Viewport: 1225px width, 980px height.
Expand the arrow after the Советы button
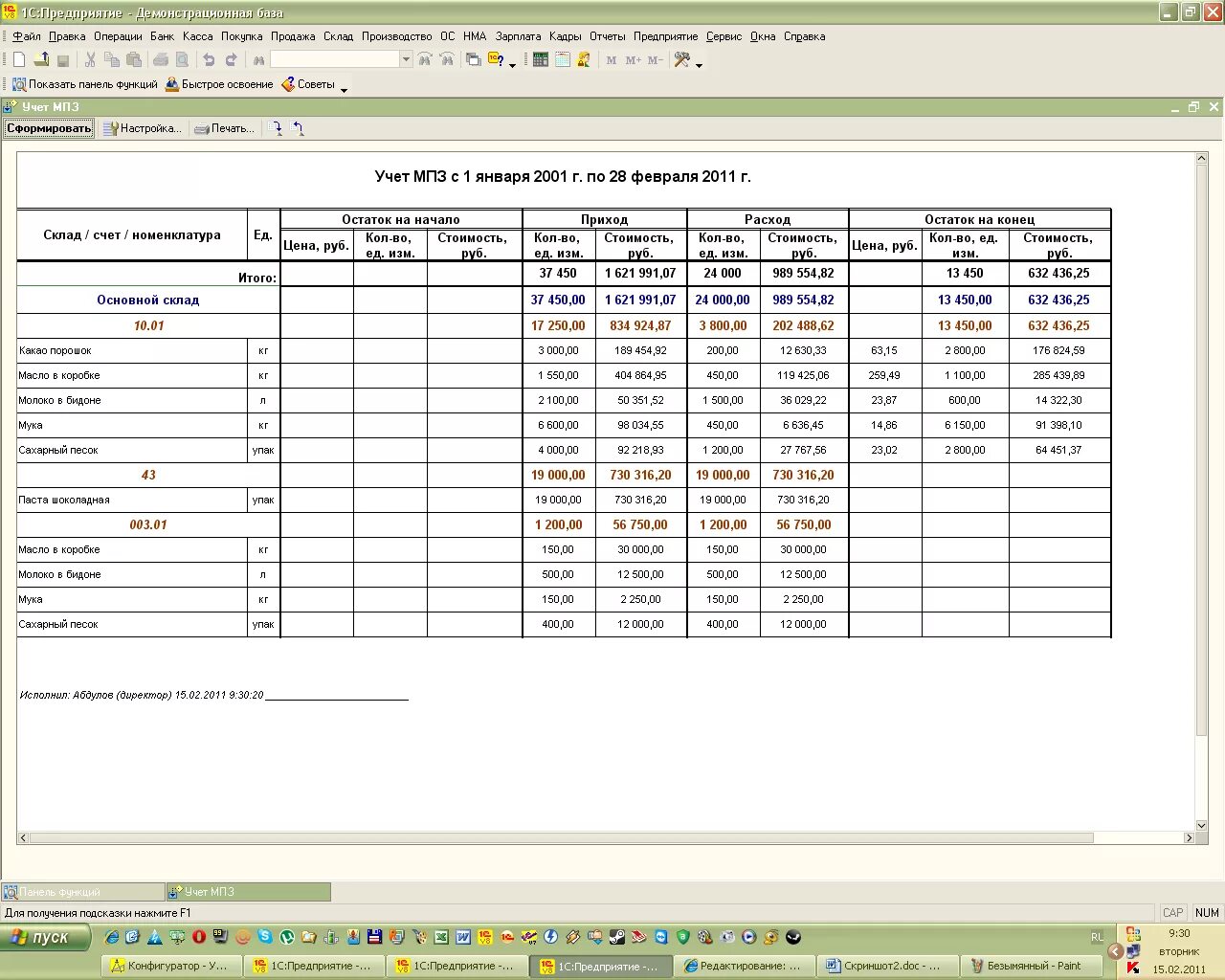pyautogui.click(x=344, y=88)
